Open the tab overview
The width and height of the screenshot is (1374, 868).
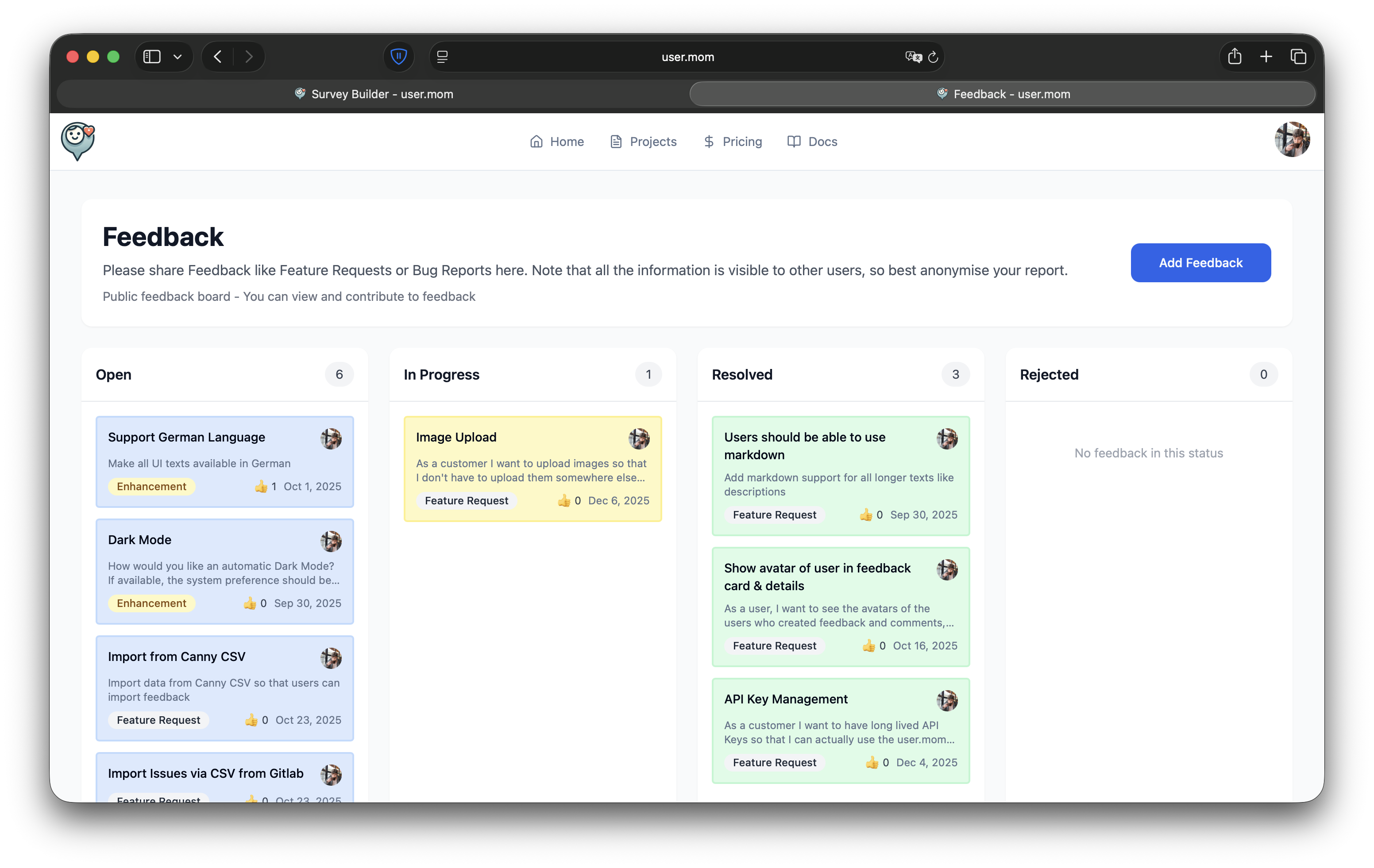point(1299,57)
